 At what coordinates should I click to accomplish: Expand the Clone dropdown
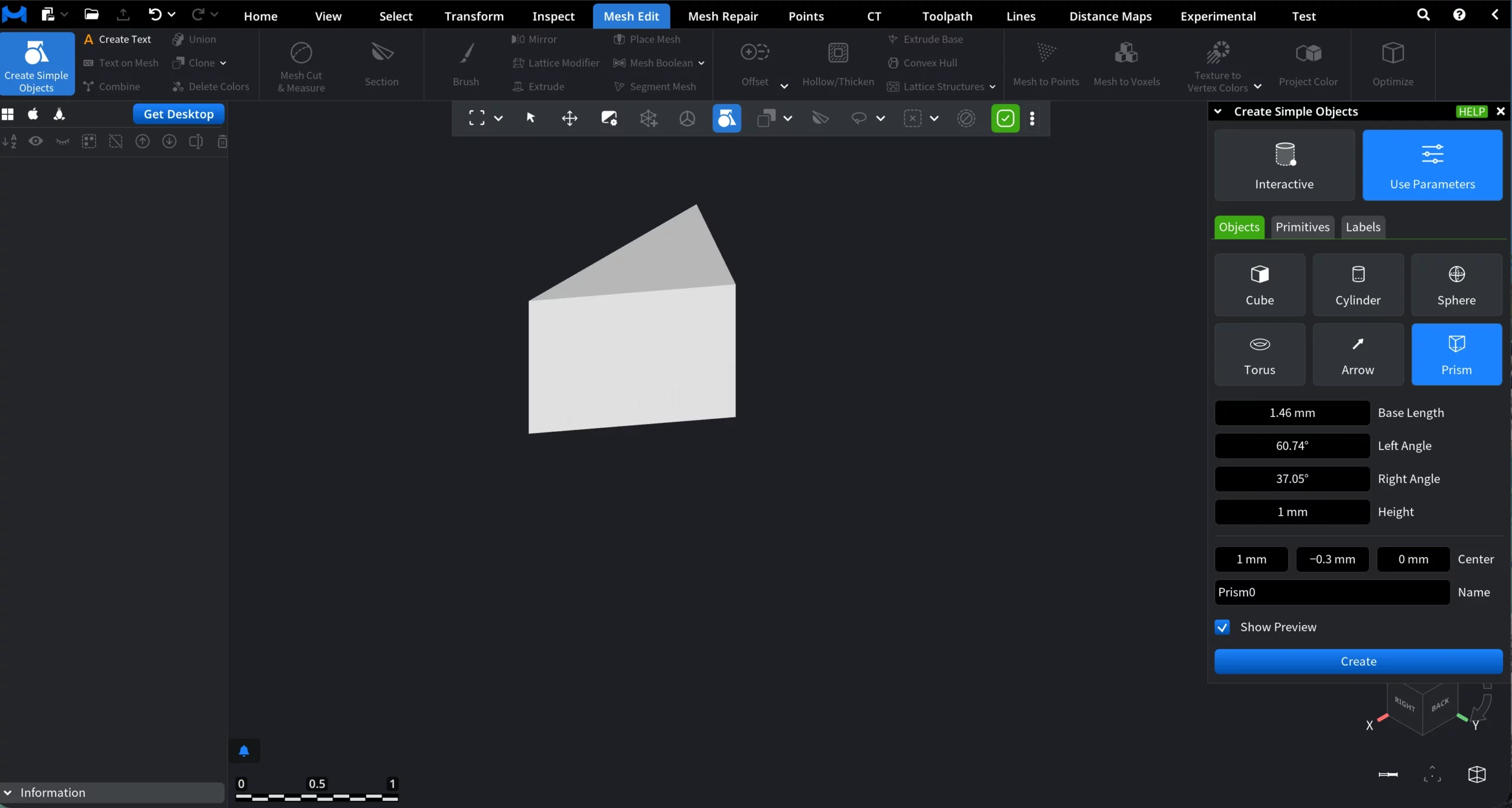click(224, 63)
